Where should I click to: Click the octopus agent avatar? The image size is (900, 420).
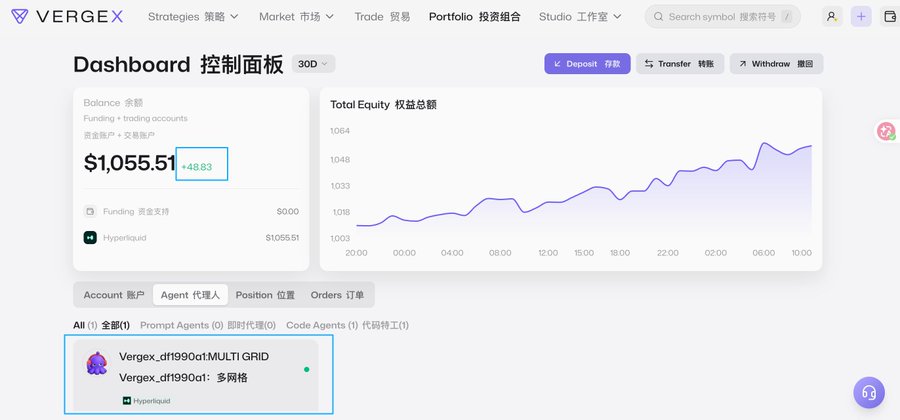96,363
